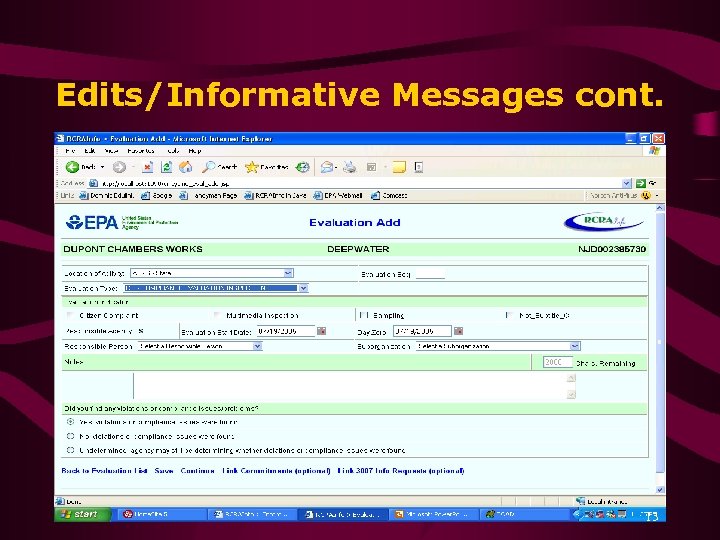The height and width of the screenshot is (540, 720).
Task: Click the red X Stop button
Action: point(147,167)
